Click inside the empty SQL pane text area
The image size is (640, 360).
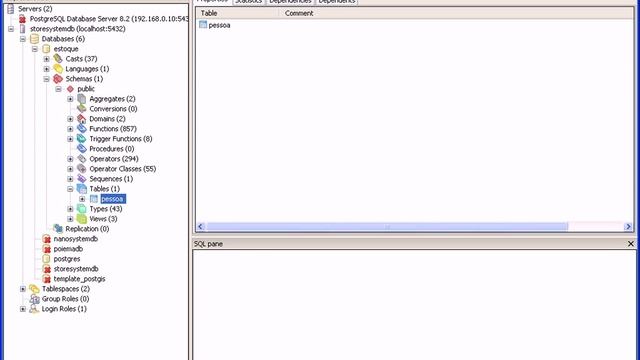pyautogui.click(x=414, y=304)
